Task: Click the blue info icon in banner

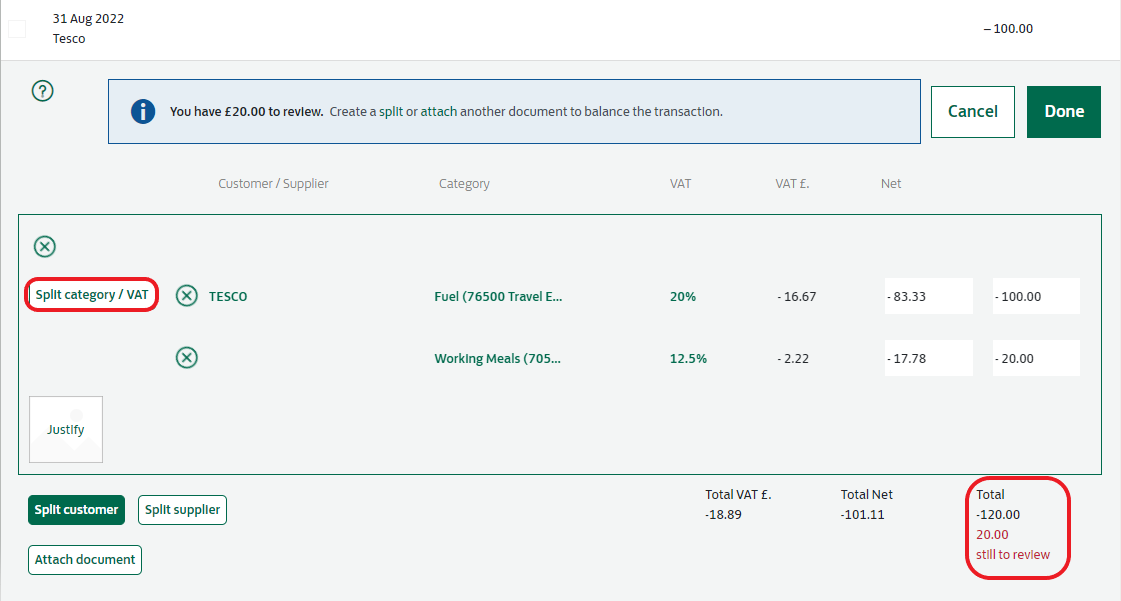Action: [143, 112]
